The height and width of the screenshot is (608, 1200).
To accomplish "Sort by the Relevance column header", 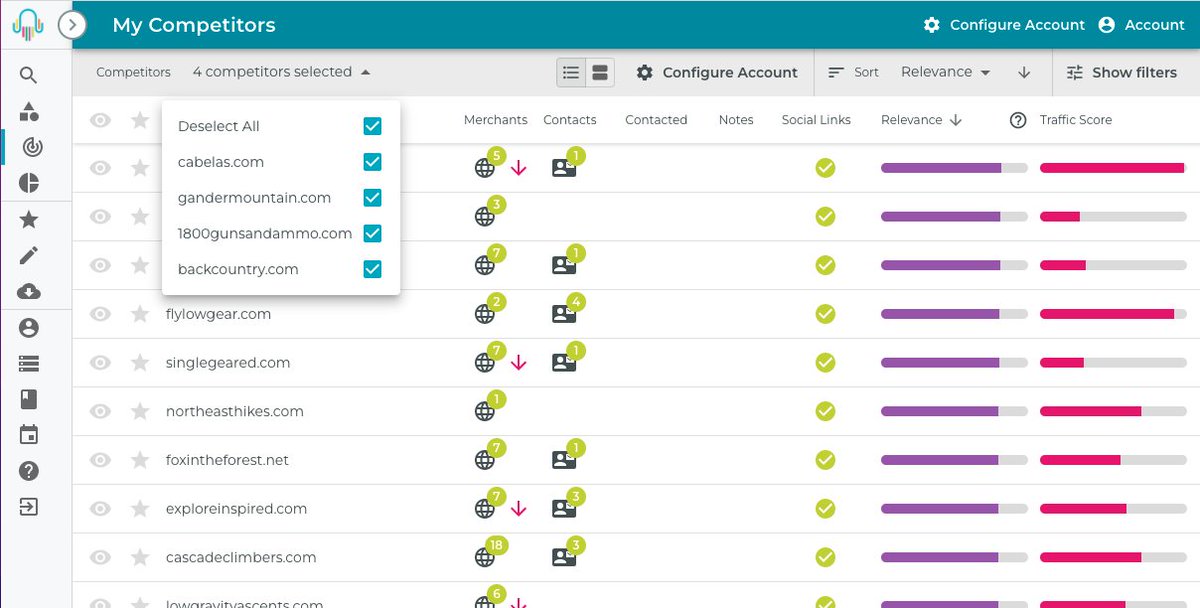I will (921, 120).
